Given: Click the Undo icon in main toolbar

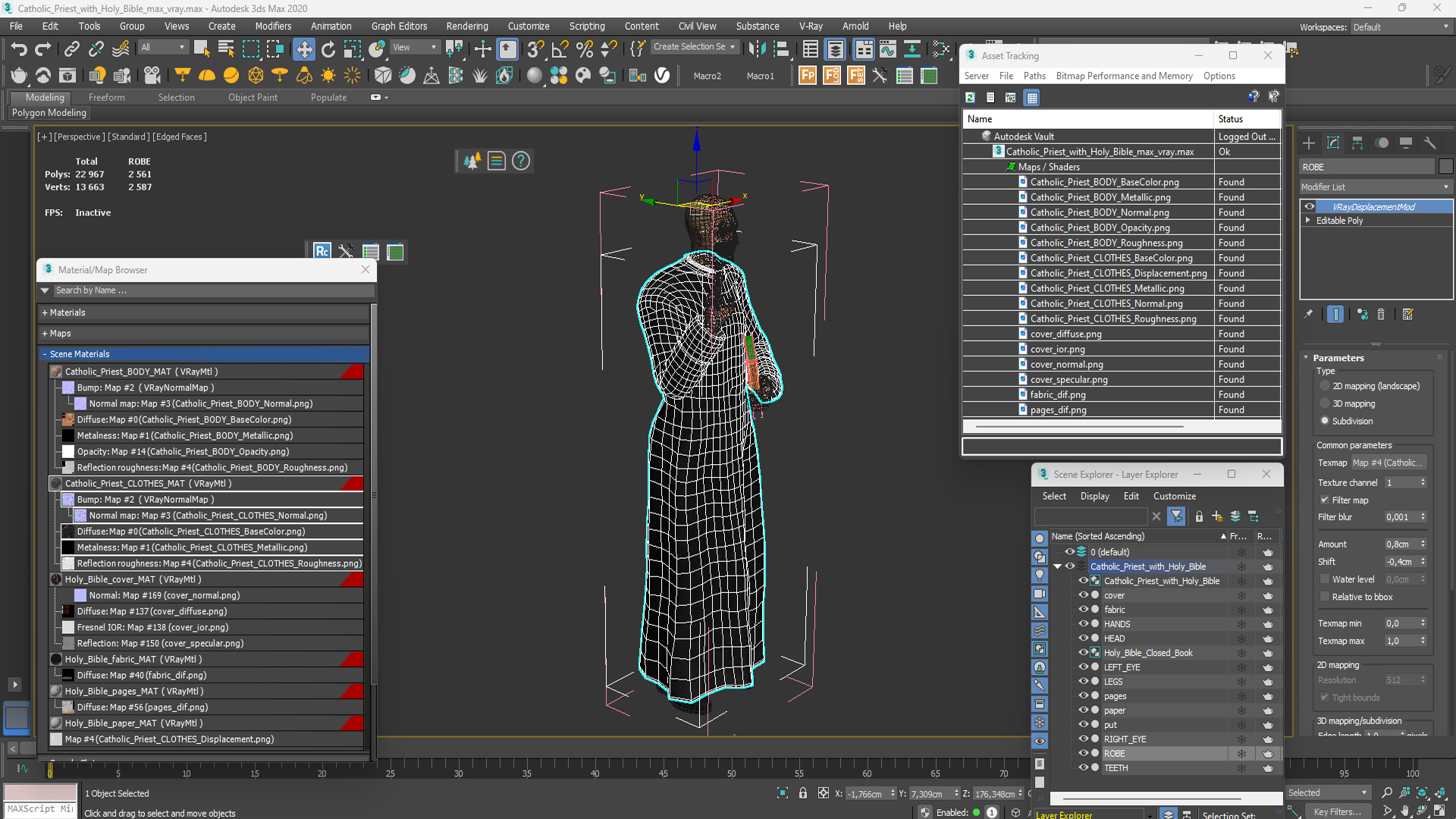Looking at the screenshot, I should tap(18, 49).
